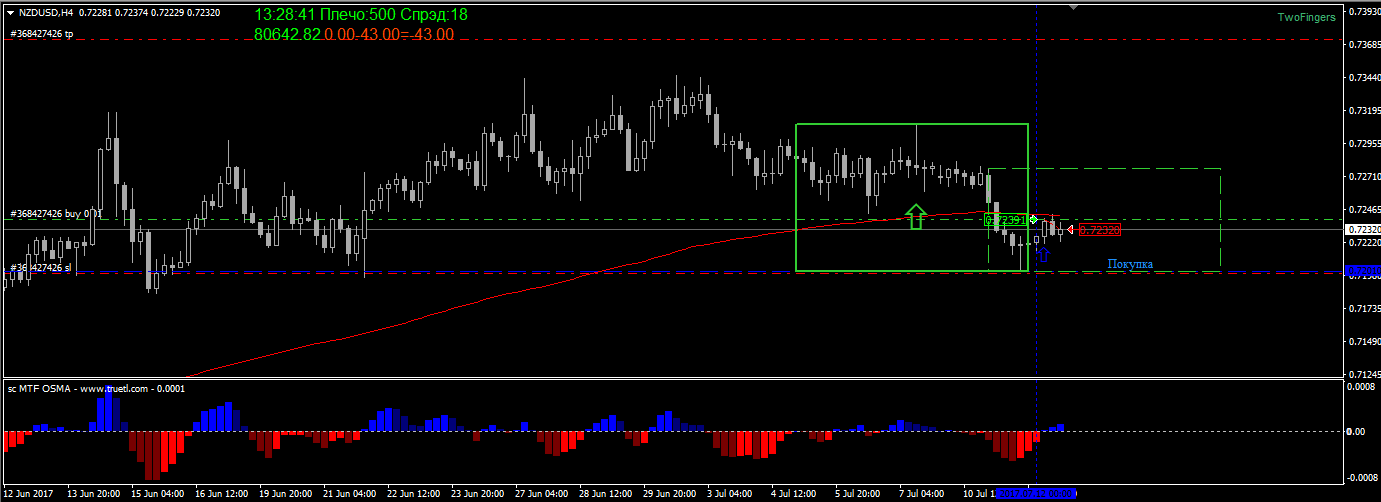Select the #368427426 tp order line label
The width and height of the screenshot is (1381, 502).
tap(42, 34)
